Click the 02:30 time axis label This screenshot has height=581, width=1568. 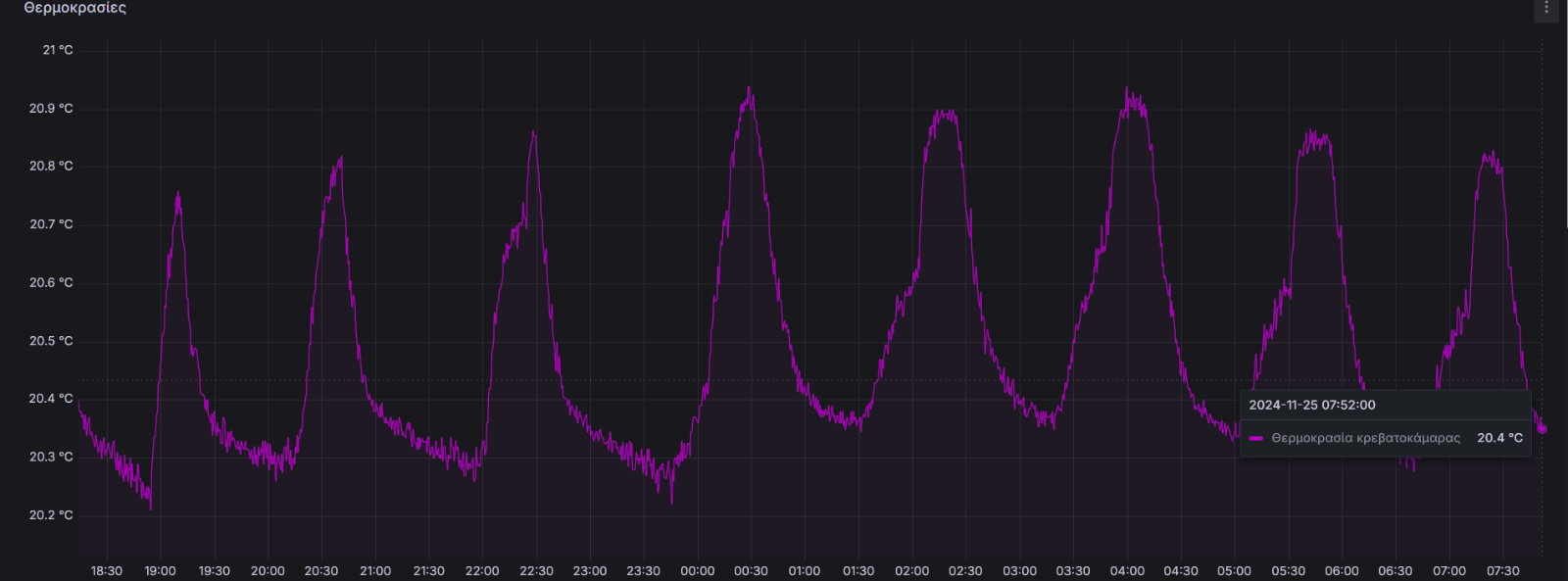pos(965,571)
